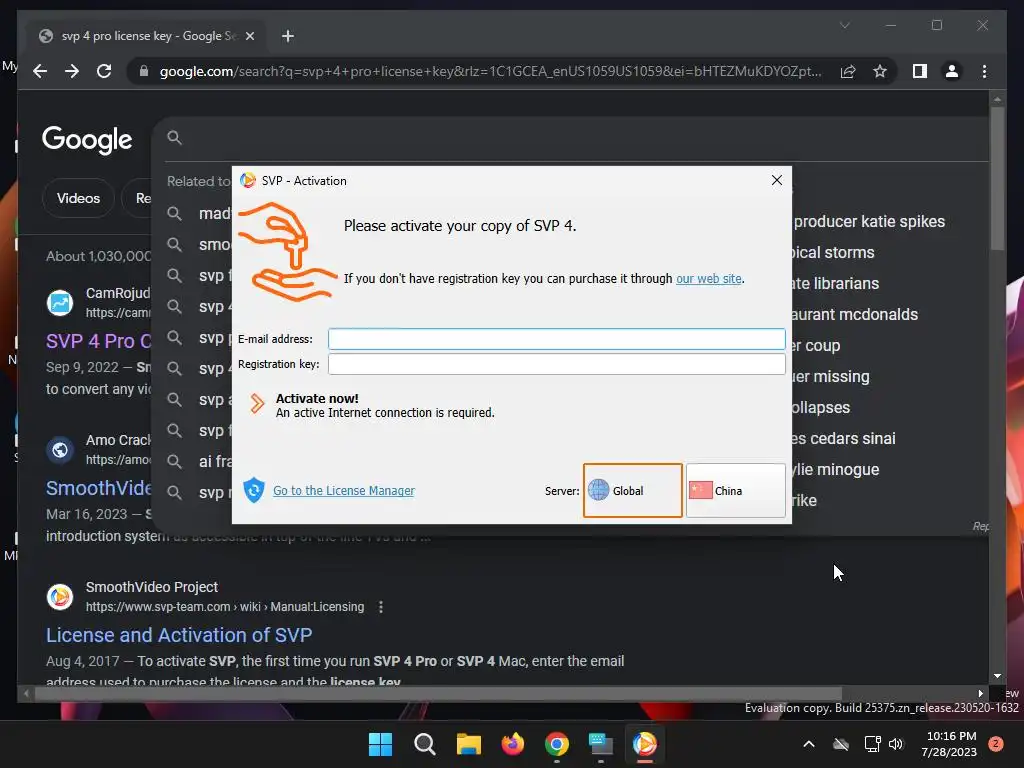Image resolution: width=1024 pixels, height=768 pixels.
Task: Open 'License and Activation of SVP' result
Action: [179, 635]
